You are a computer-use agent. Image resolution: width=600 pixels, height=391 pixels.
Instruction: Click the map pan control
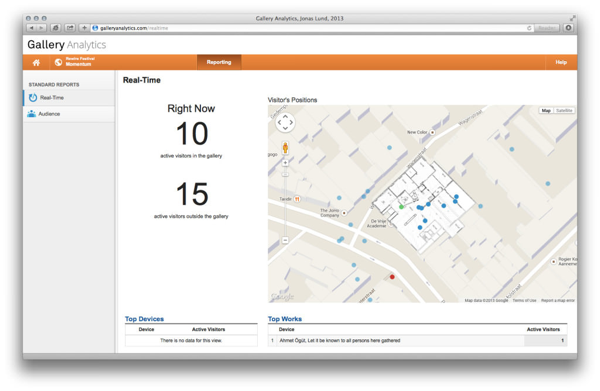(x=285, y=122)
